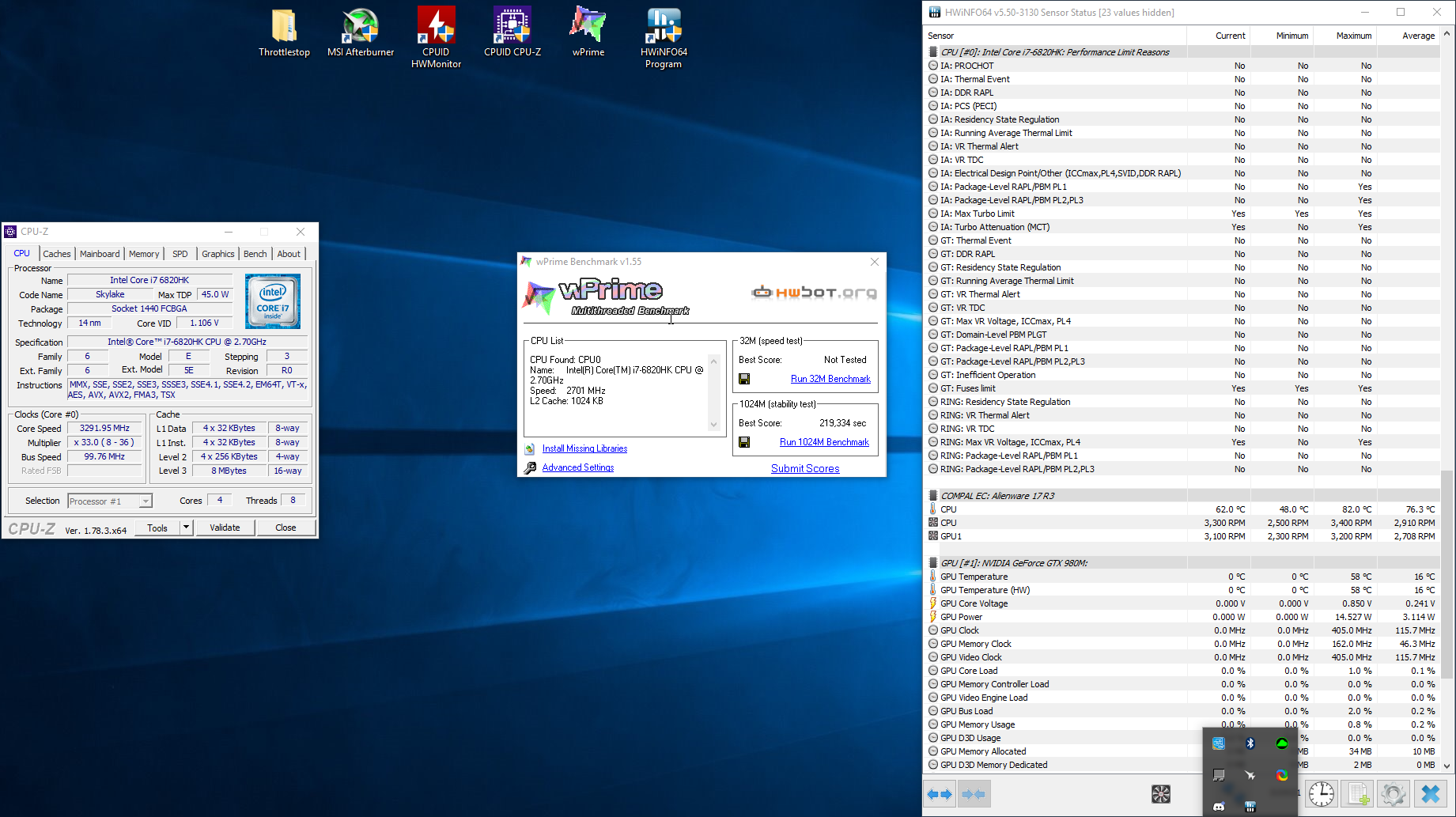Image resolution: width=1456 pixels, height=817 pixels.
Task: Open HWiNFO sensor settings gear
Action: pyautogui.click(x=1394, y=794)
